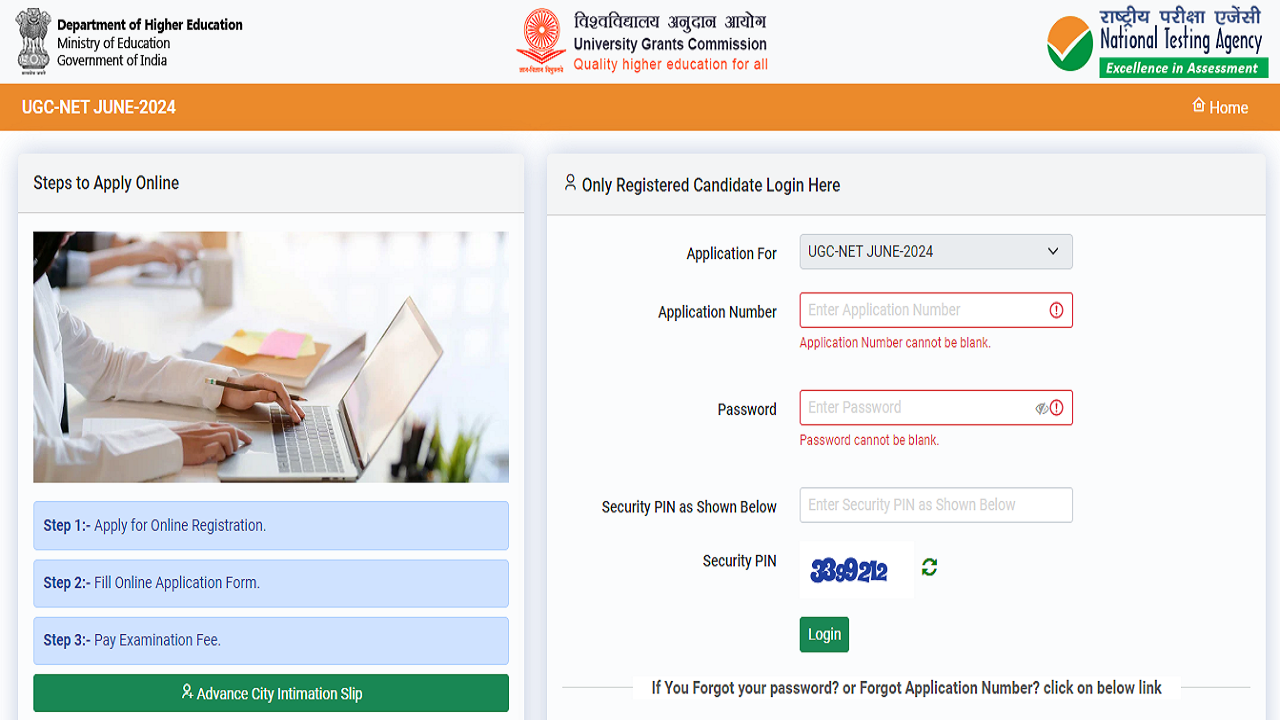Click the Password field error warning icon
The image size is (1280, 720).
coord(1056,408)
